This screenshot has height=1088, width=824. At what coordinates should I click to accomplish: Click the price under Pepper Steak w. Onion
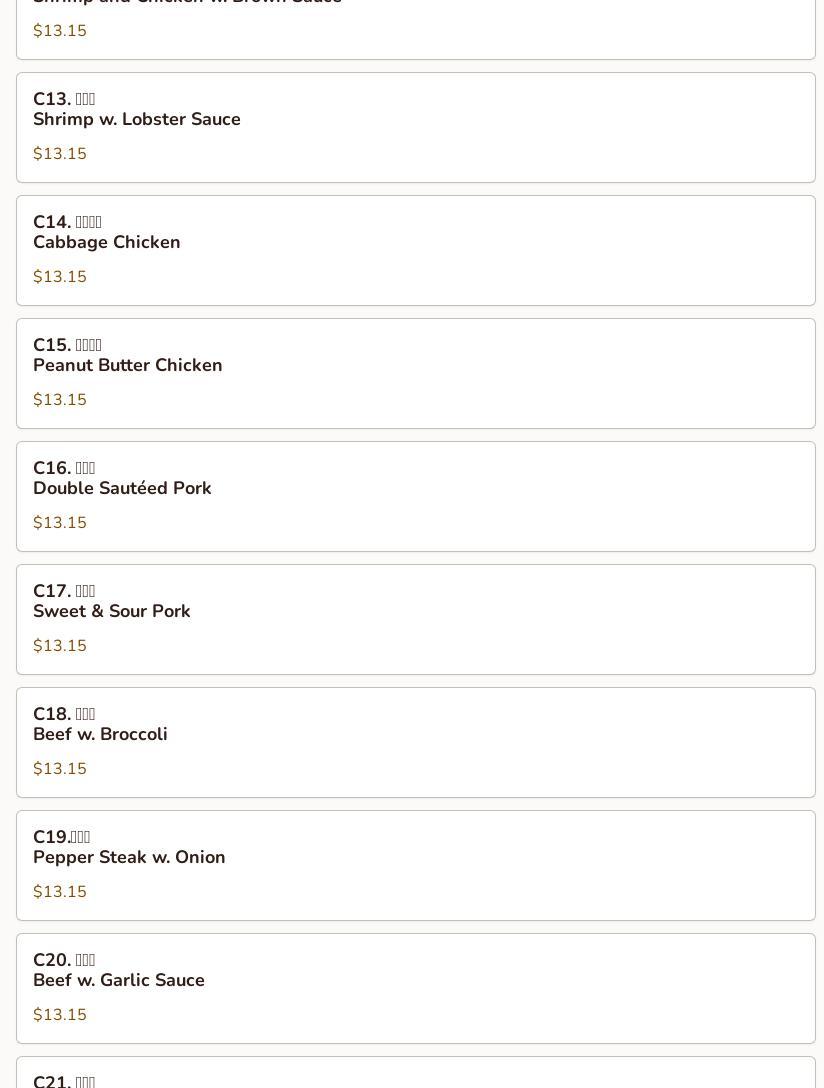coord(60,892)
